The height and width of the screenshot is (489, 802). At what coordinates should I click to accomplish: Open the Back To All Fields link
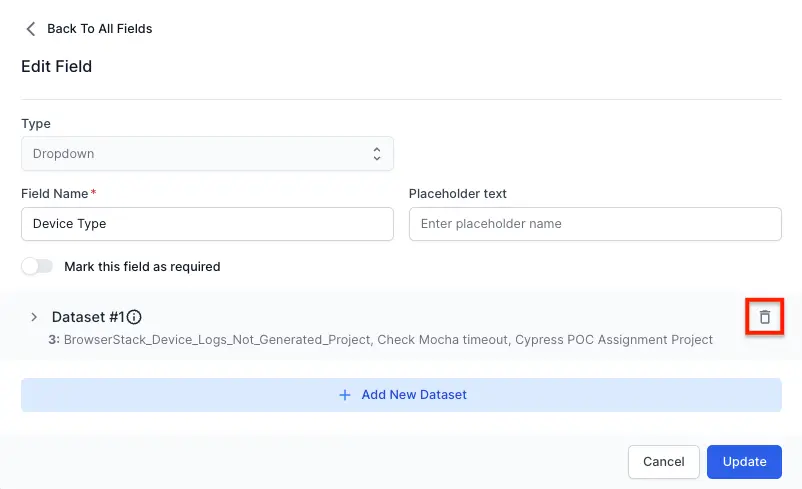[99, 29]
